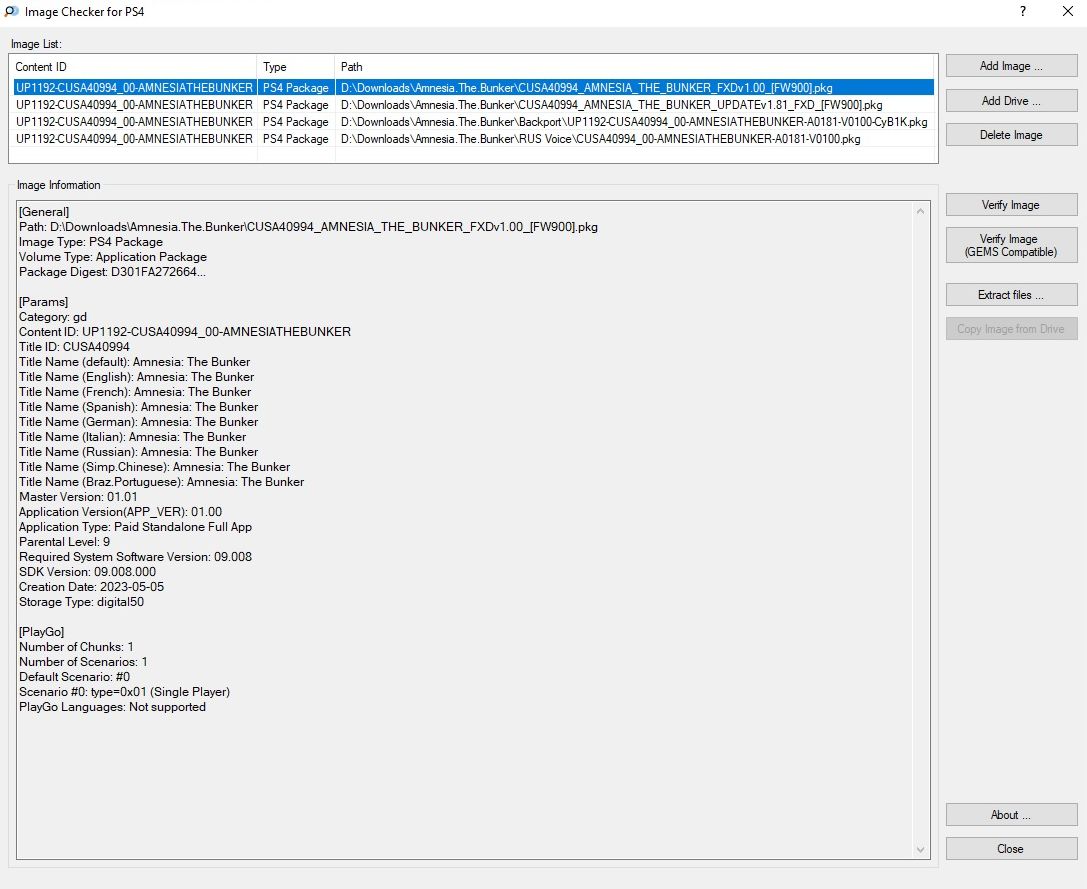This screenshot has width=1087, height=889.
Task: Click the Delete Image button
Action: [x=1011, y=135]
